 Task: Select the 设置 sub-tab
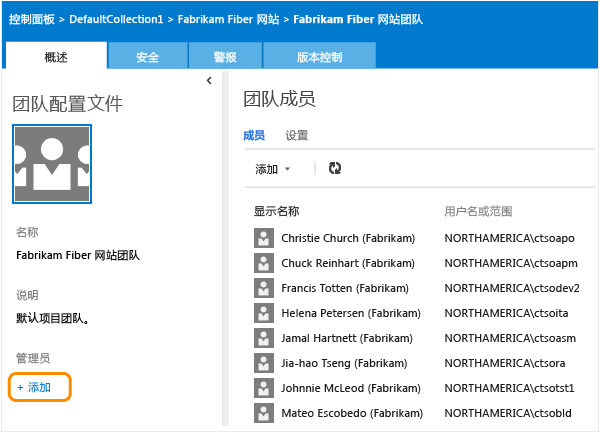pyautogui.click(x=297, y=135)
